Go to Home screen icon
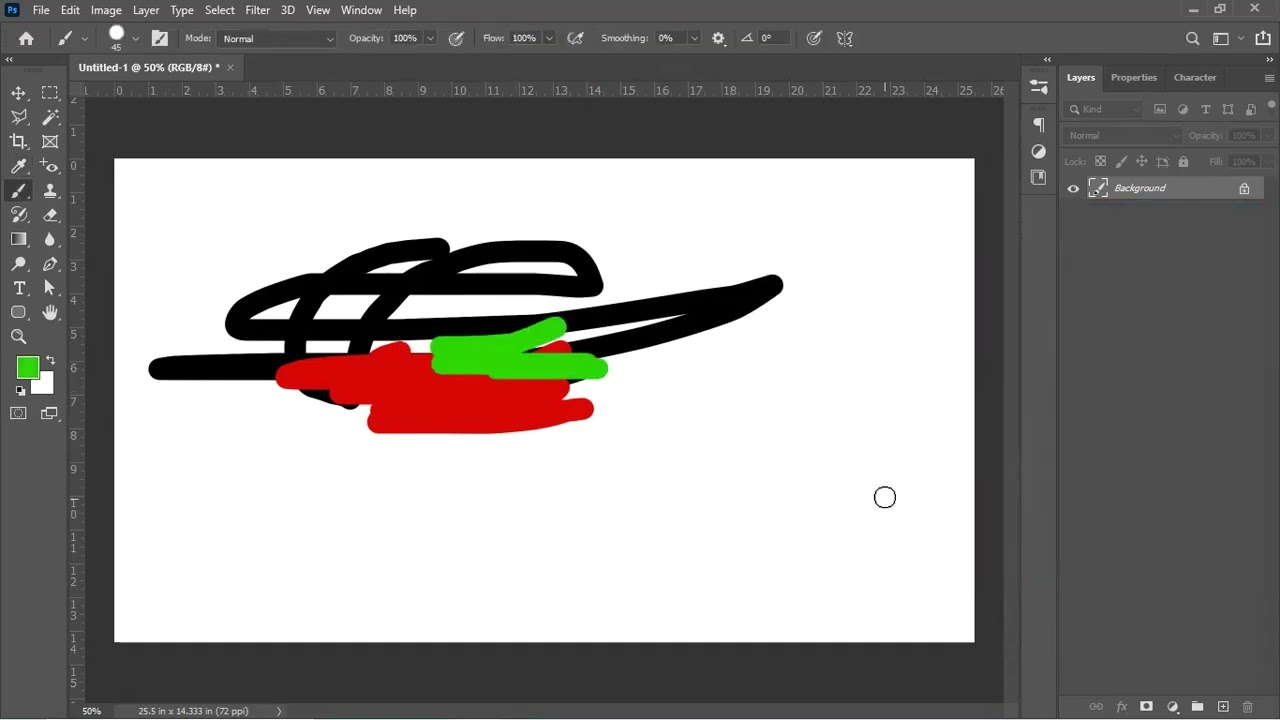 pos(26,38)
